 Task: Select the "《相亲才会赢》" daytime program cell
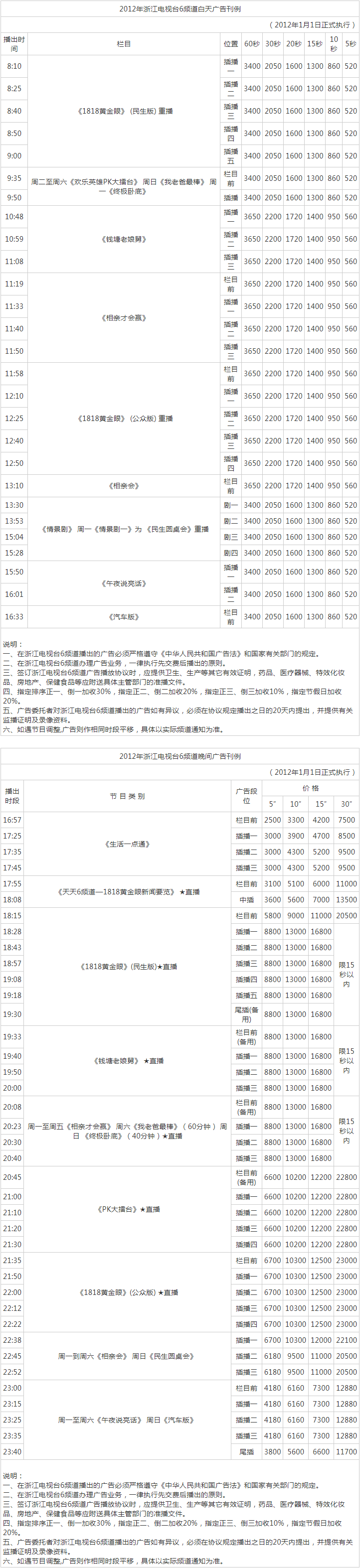[x=124, y=318]
